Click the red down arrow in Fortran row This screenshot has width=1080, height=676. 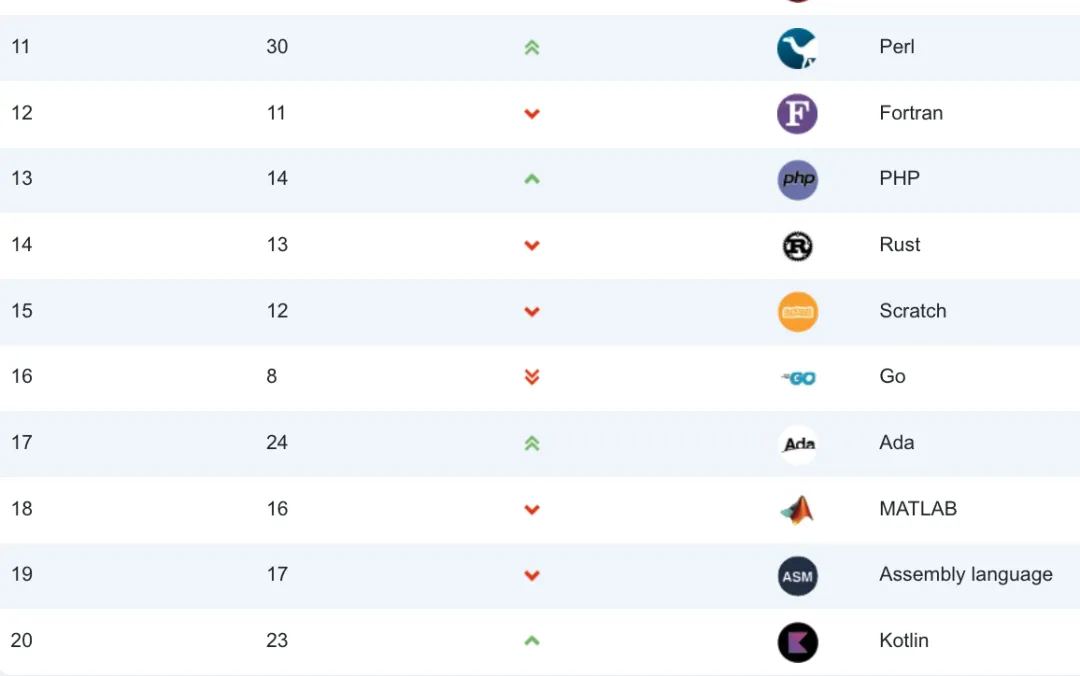click(x=532, y=114)
